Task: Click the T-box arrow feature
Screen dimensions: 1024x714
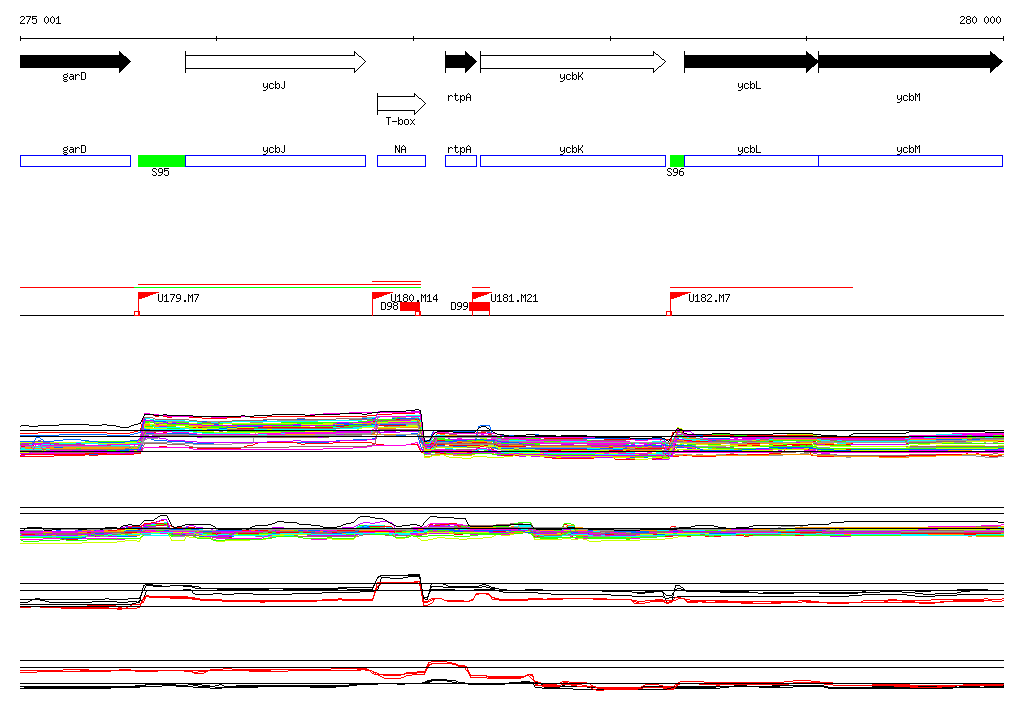Action: [402, 104]
